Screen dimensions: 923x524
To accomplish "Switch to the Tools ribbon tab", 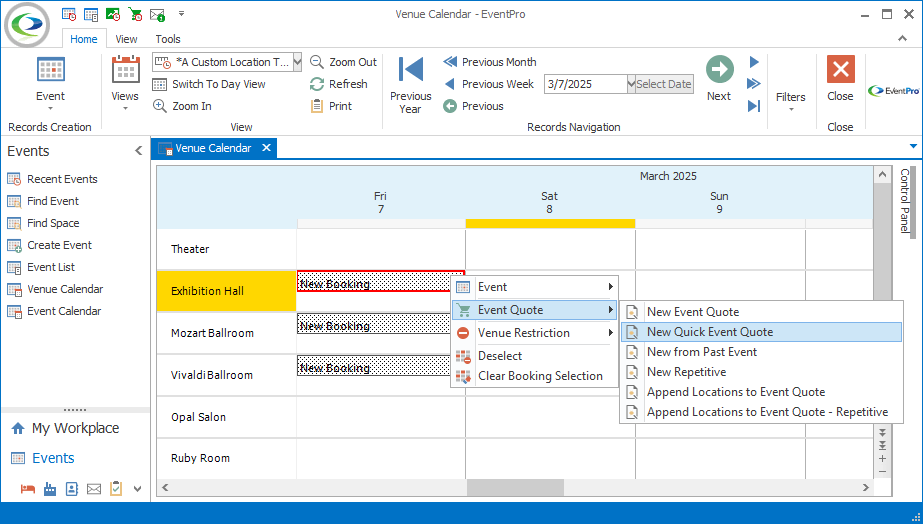I will coord(168,39).
